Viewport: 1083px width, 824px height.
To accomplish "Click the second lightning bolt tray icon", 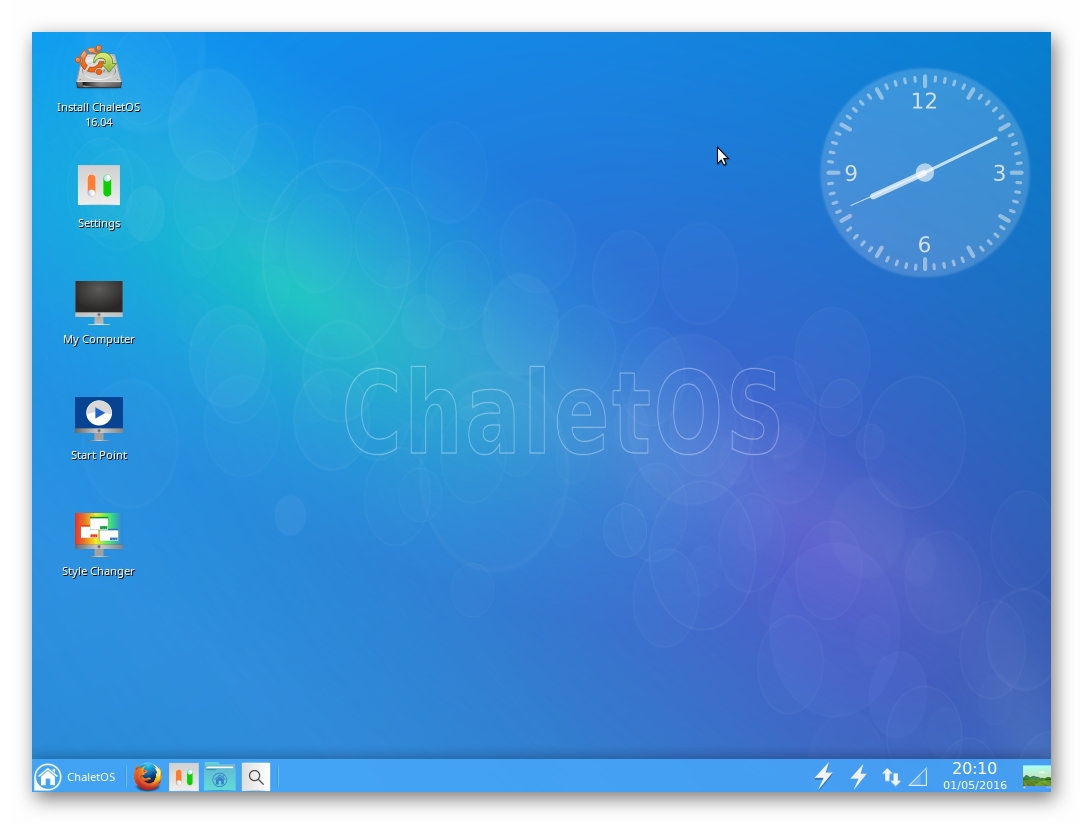I will click(859, 776).
